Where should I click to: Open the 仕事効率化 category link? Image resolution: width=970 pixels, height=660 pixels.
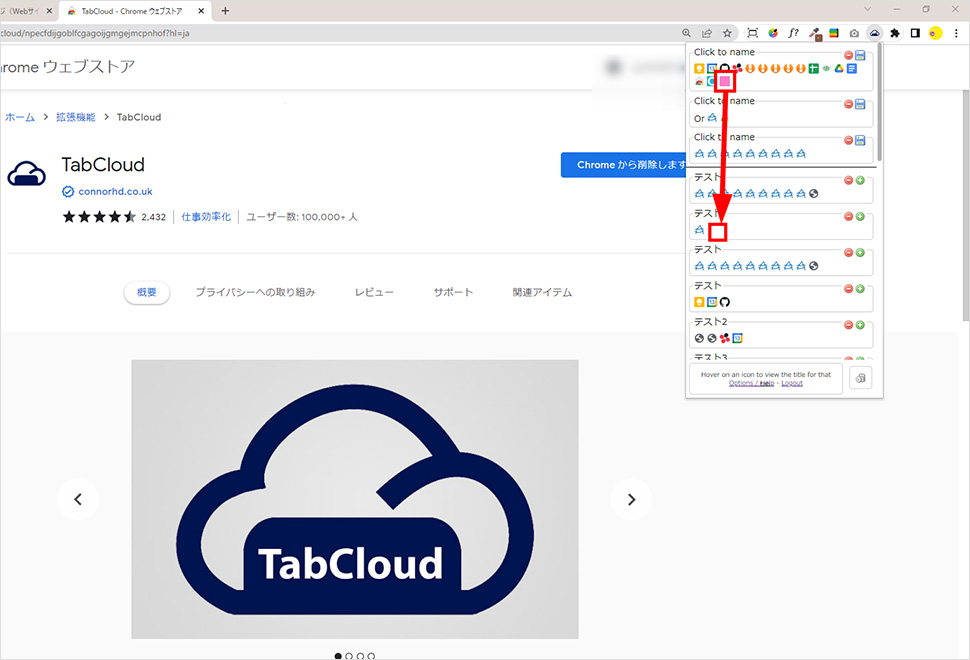(206, 217)
